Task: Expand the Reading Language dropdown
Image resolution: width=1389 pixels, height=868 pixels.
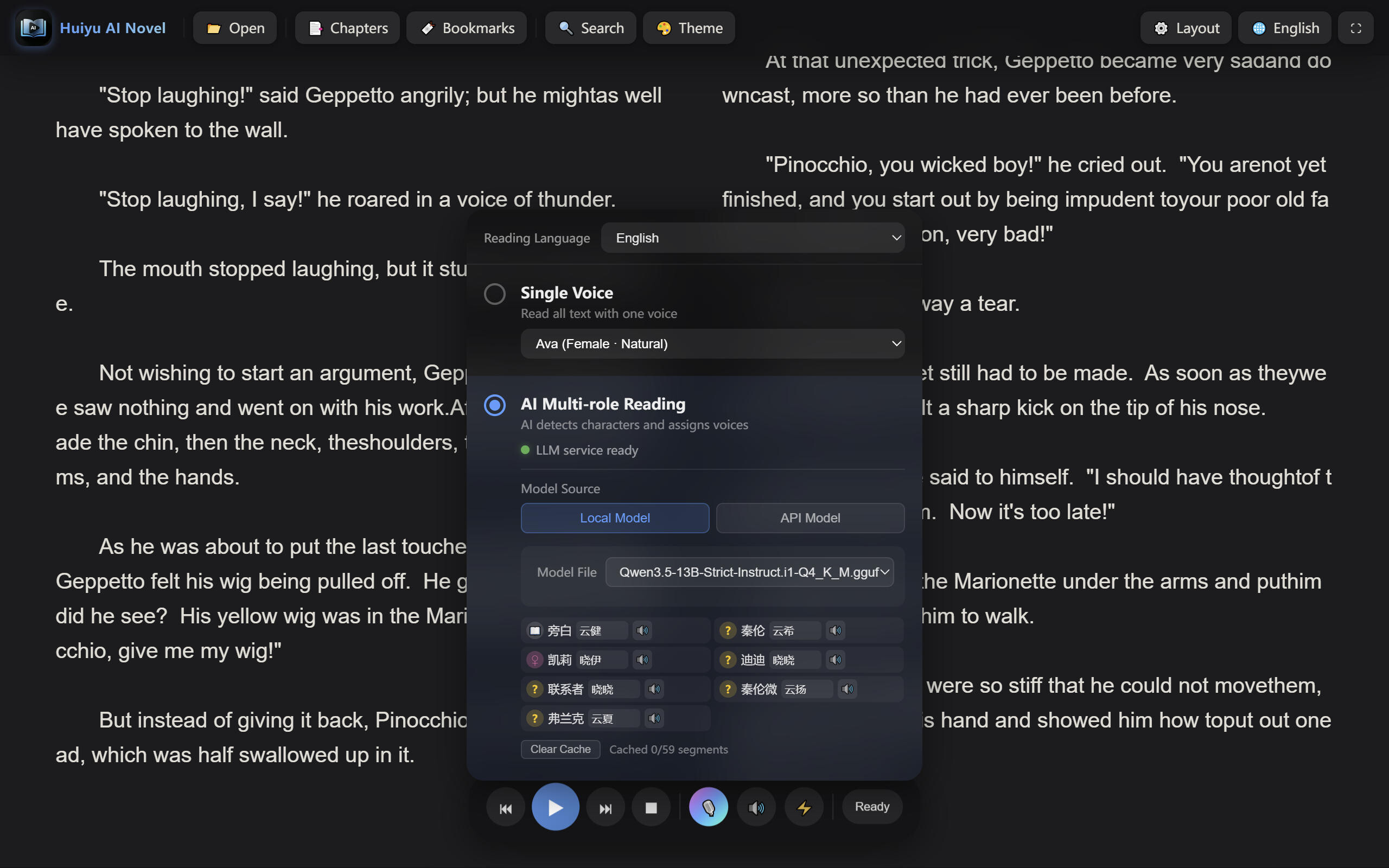Action: 753,238
